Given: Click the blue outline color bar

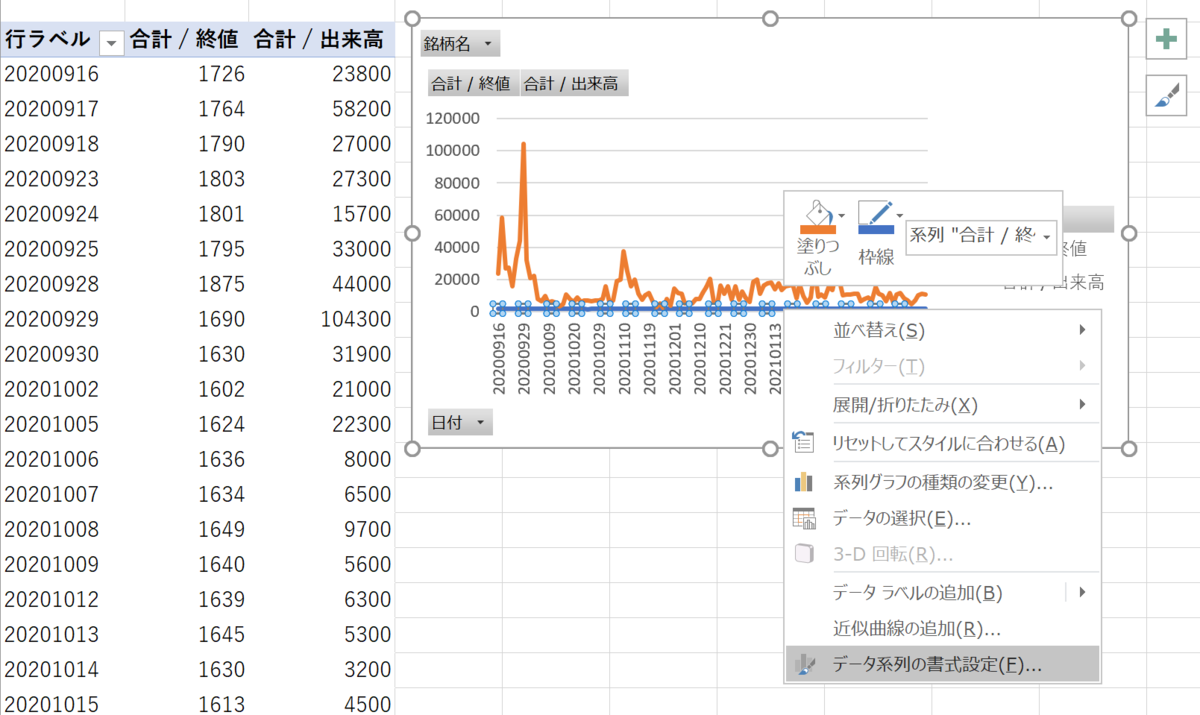Looking at the screenshot, I should tap(876, 228).
